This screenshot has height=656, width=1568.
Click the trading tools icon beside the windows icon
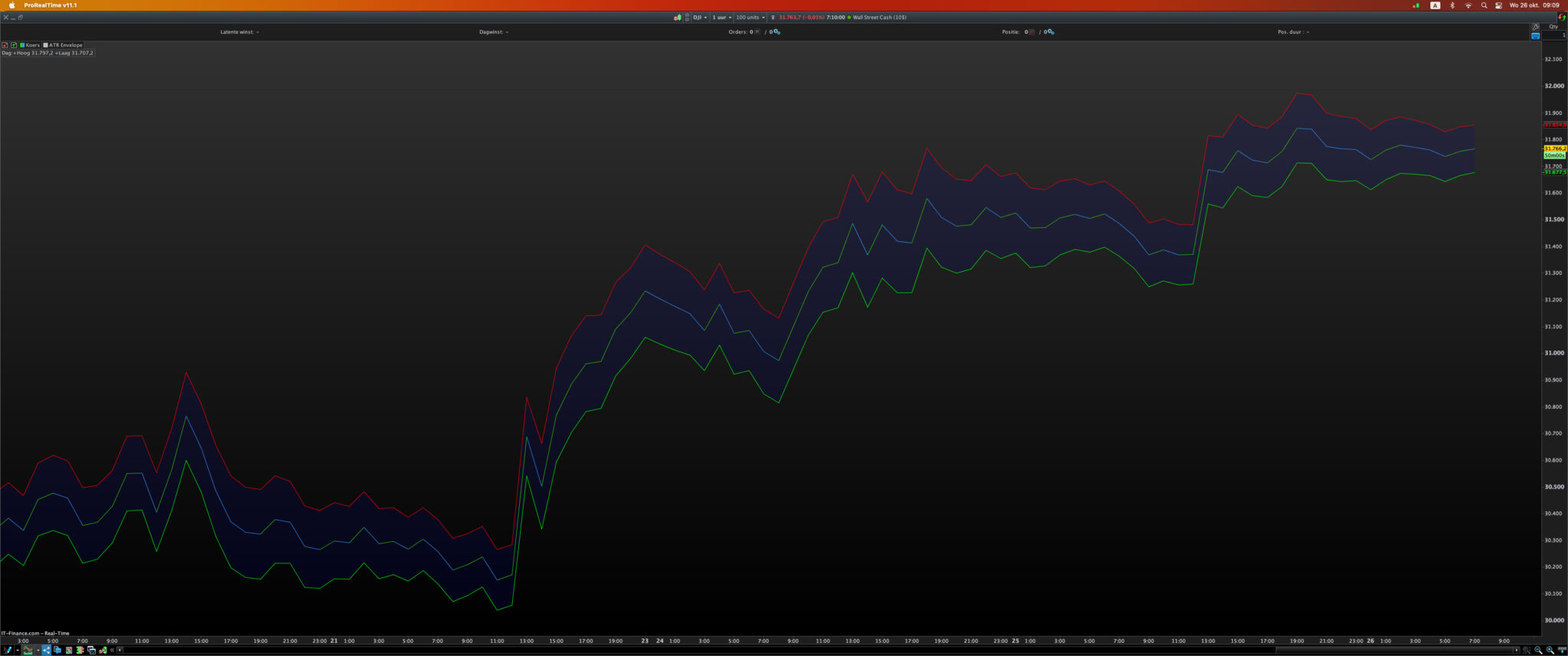coord(103,650)
